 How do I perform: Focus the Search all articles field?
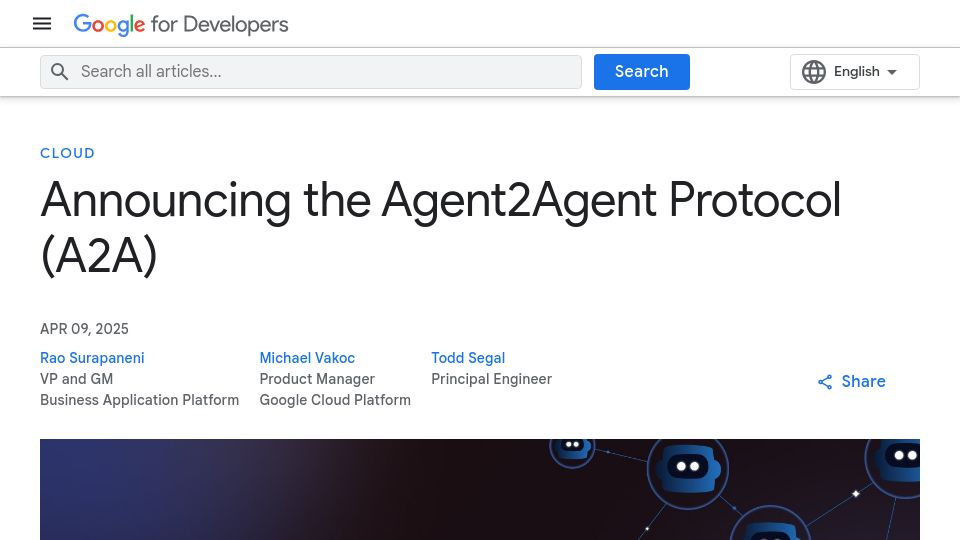(x=311, y=72)
